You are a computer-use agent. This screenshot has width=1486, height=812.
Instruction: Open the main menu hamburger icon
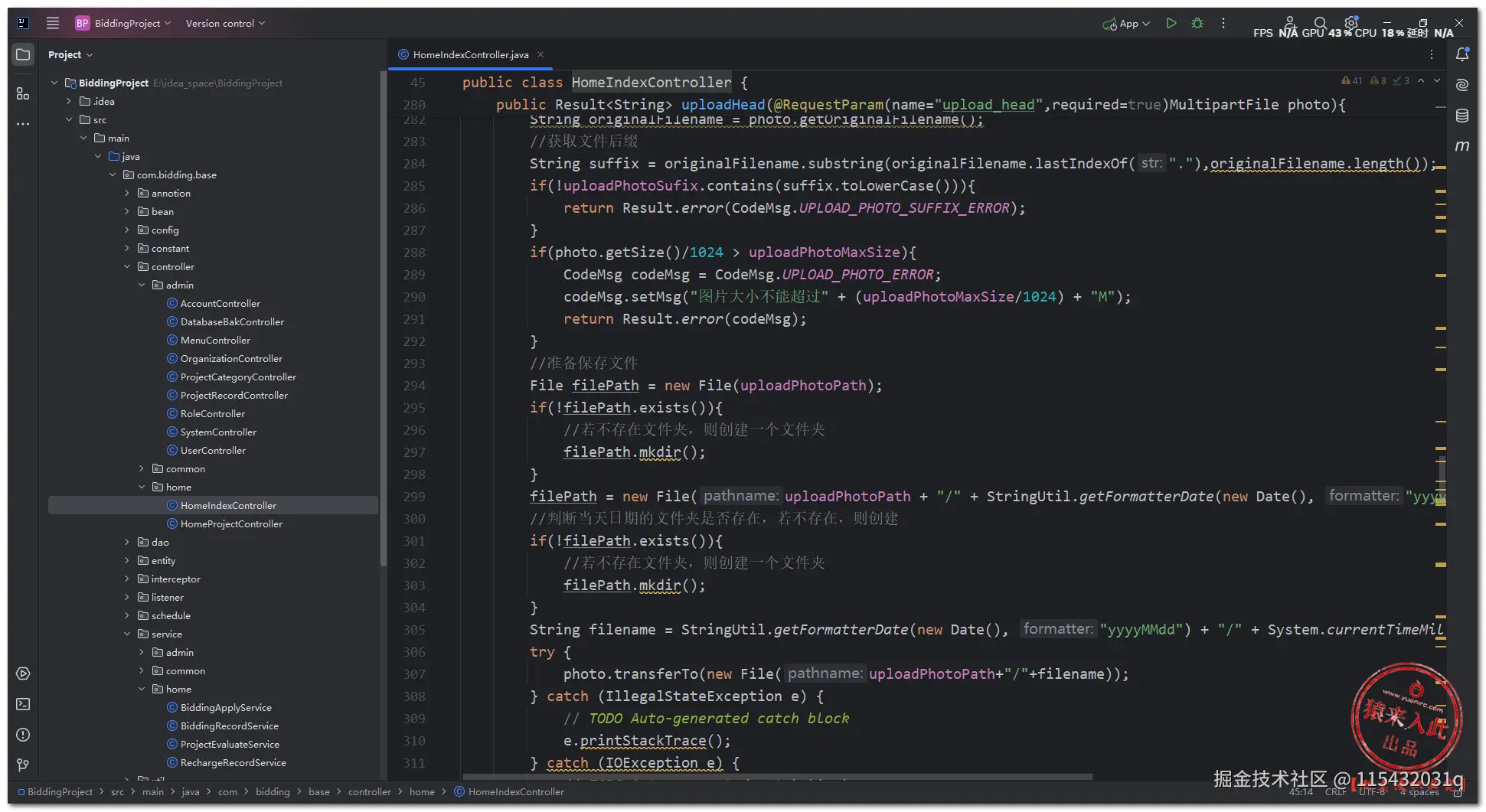pos(53,23)
